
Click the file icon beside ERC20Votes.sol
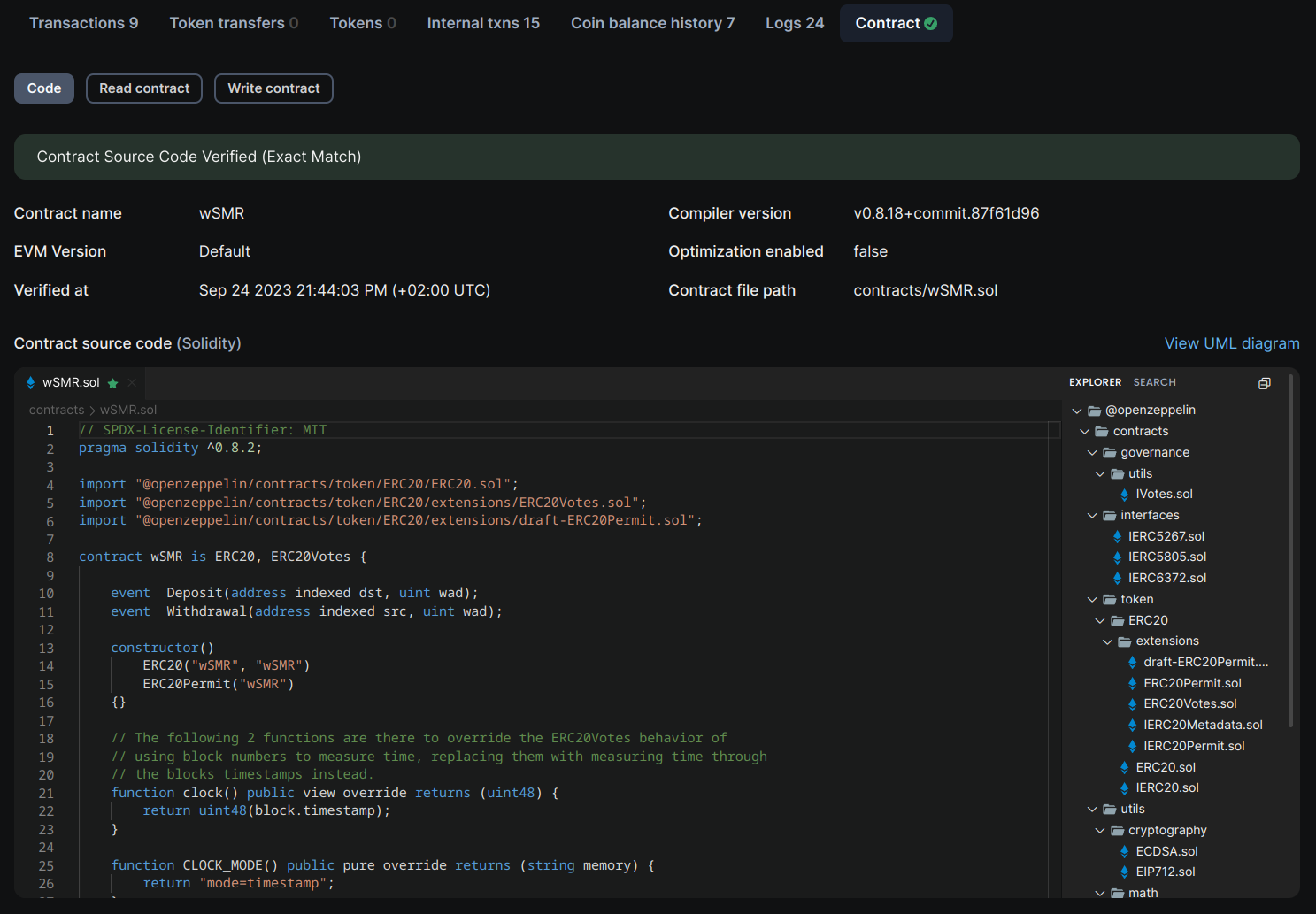(x=1132, y=704)
